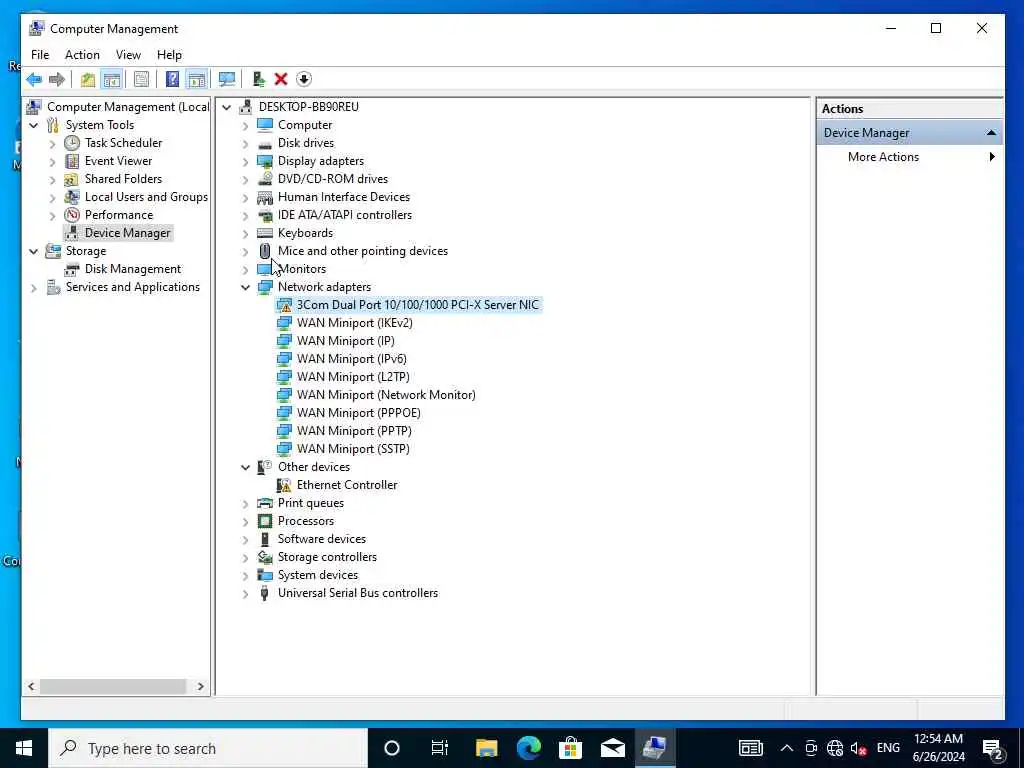Viewport: 1024px width, 768px height.
Task: Expand Services and Applications node
Action: point(34,287)
